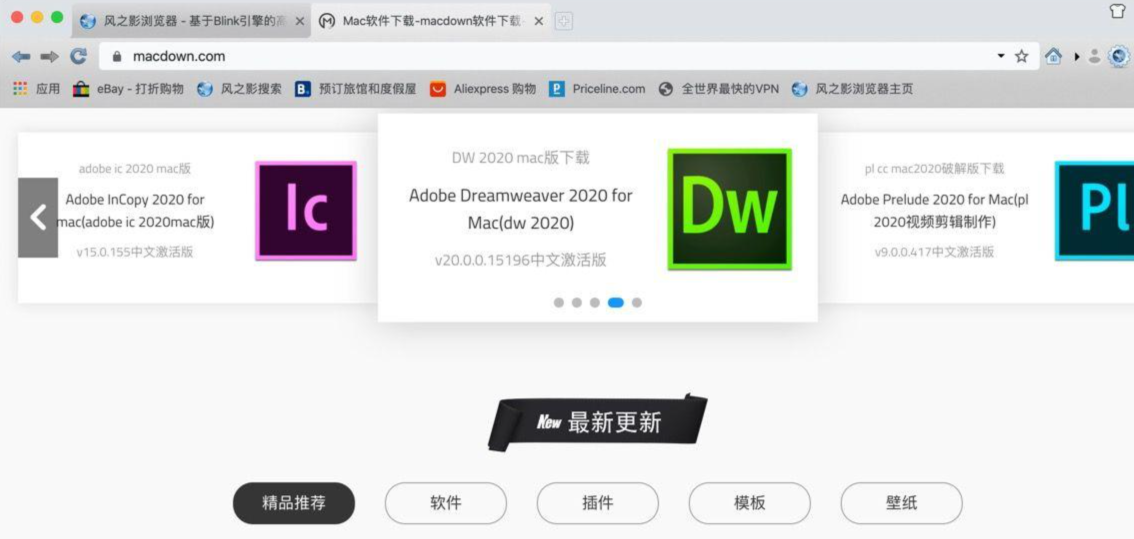
Task: Open the eBay - 打折购物 bookmark
Action: pos(128,89)
